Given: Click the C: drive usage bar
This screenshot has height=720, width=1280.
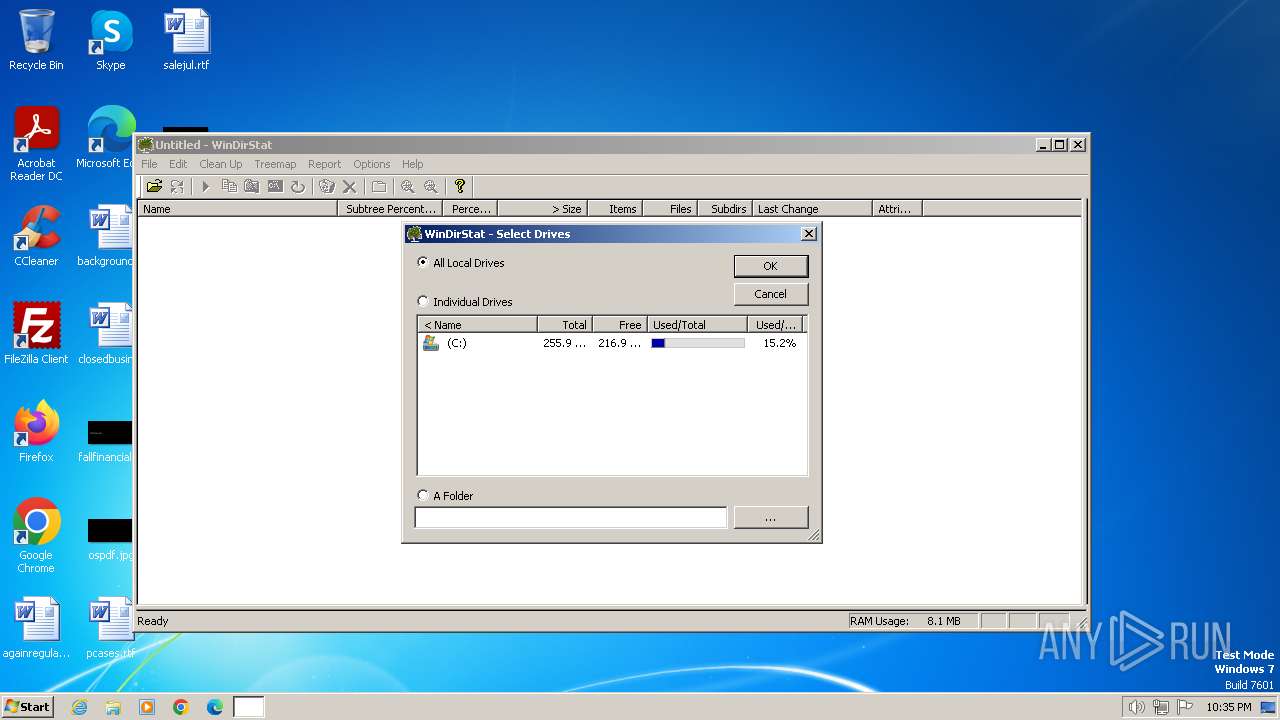Looking at the screenshot, I should [x=697, y=343].
